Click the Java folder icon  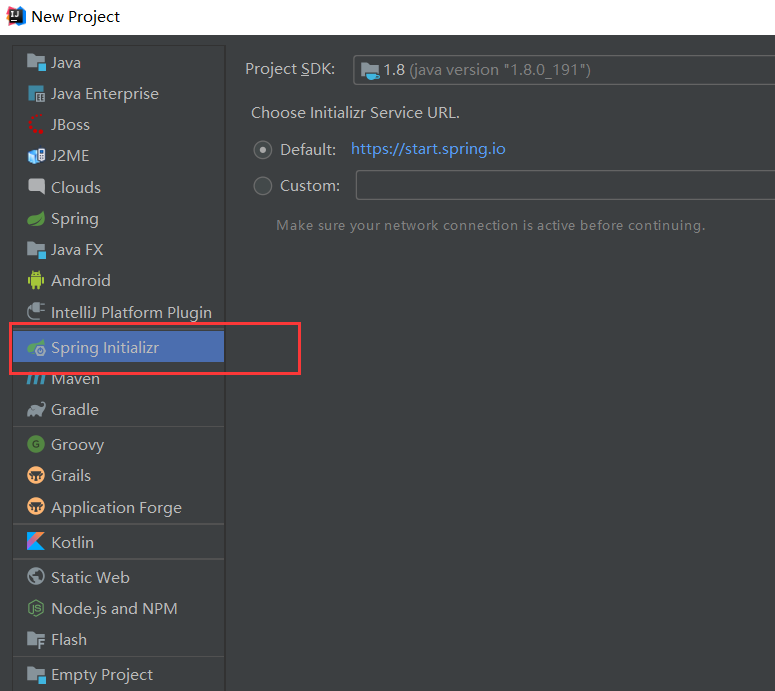(36, 63)
